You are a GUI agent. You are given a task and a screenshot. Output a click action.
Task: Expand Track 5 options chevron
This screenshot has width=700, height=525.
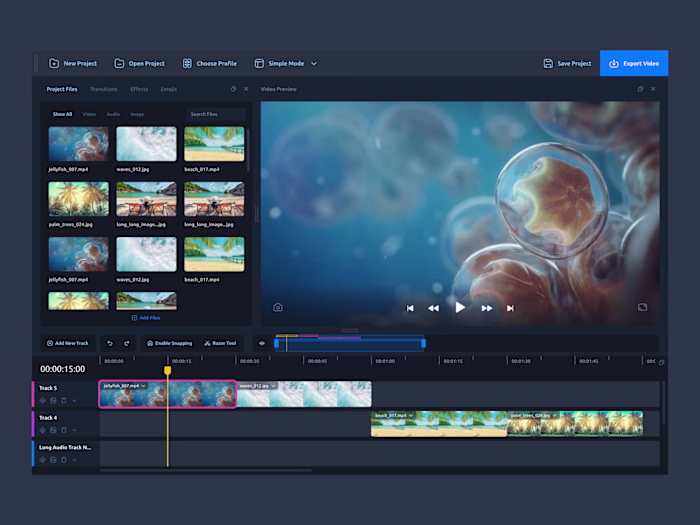point(74,401)
